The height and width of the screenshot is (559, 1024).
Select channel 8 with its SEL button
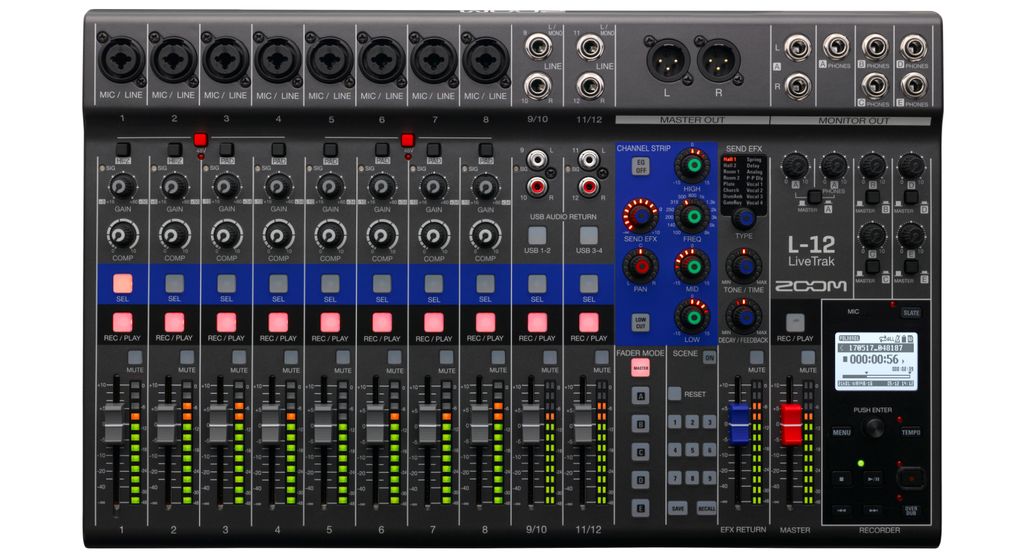click(485, 283)
